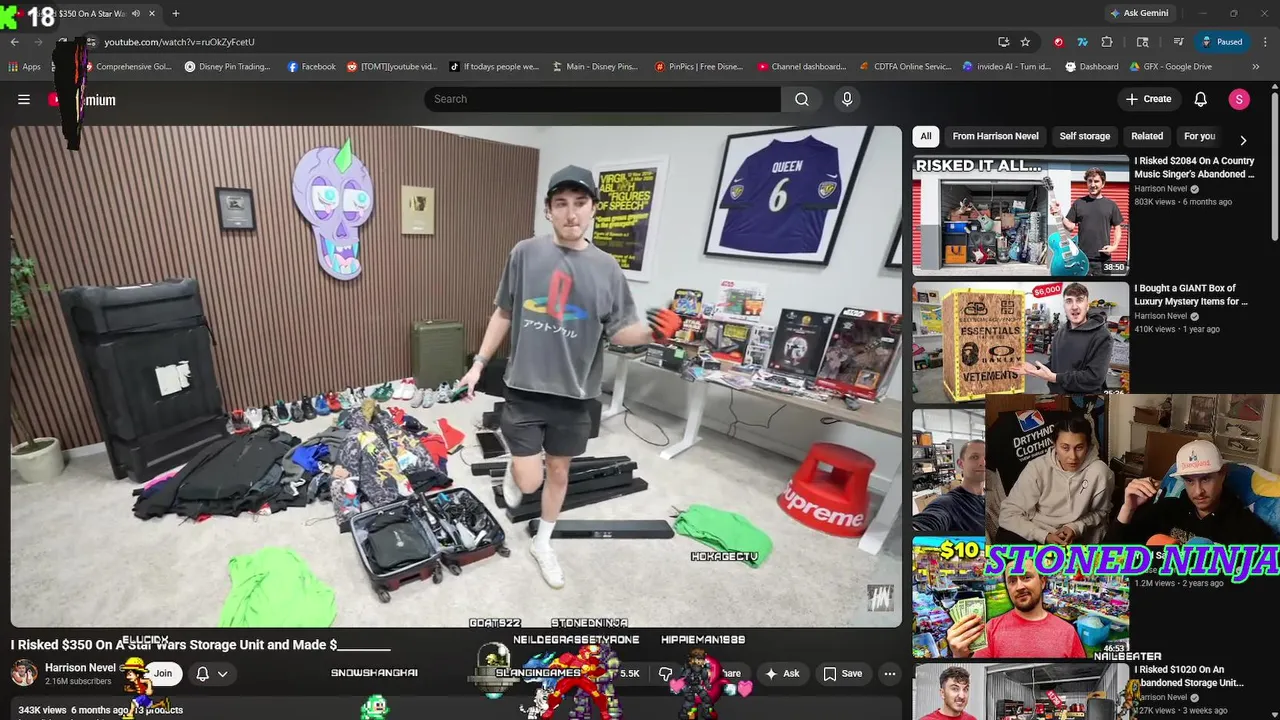Screen dimensions: 1280x720
Task: Click the Ask button below the video
Action: 782,674
